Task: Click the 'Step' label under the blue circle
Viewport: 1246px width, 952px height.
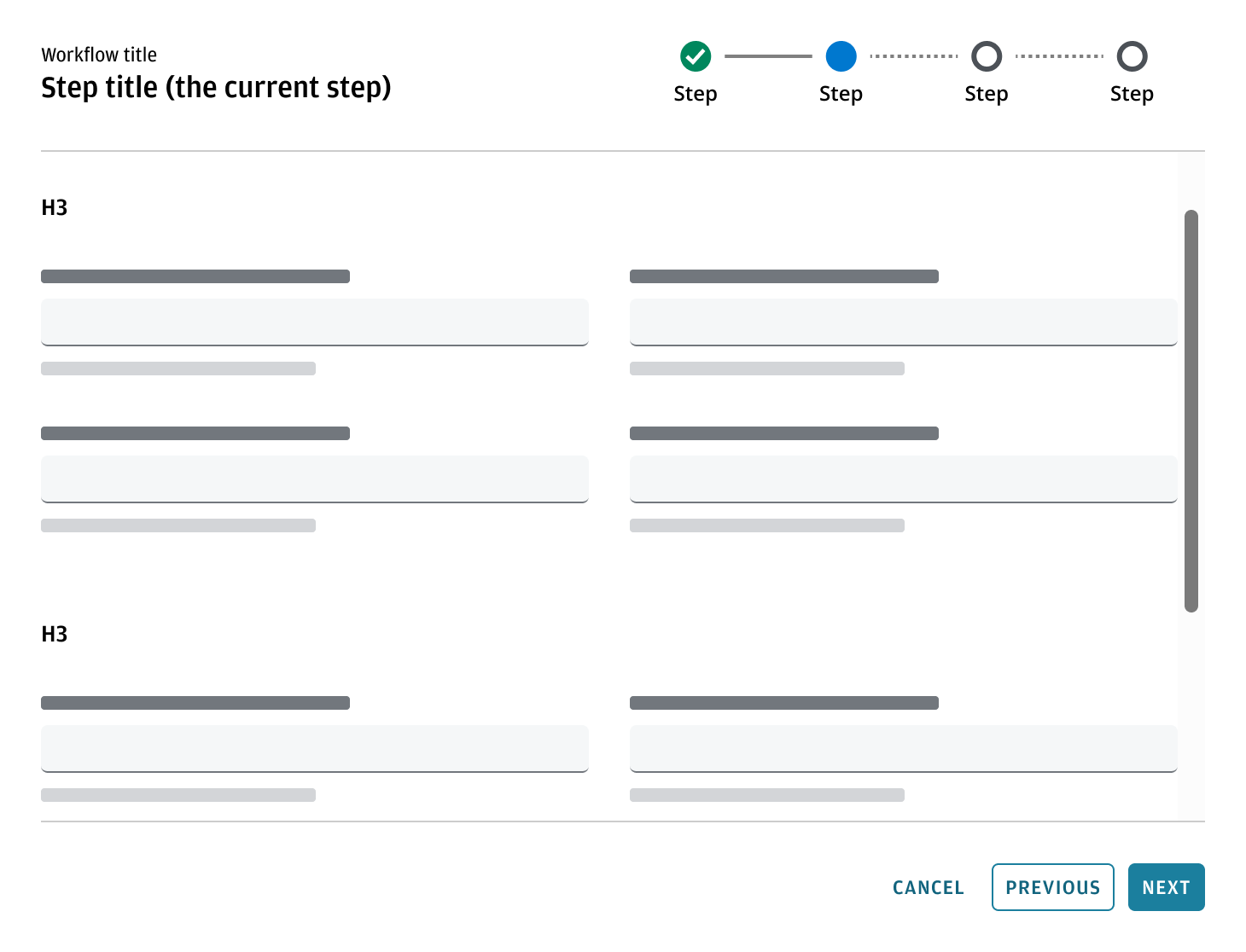Action: pos(841,94)
